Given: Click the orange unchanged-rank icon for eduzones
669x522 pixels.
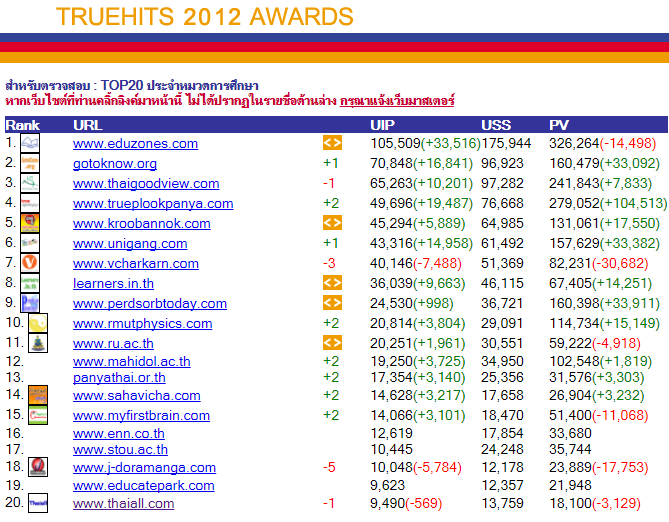Looking at the screenshot, I should pos(332,143).
